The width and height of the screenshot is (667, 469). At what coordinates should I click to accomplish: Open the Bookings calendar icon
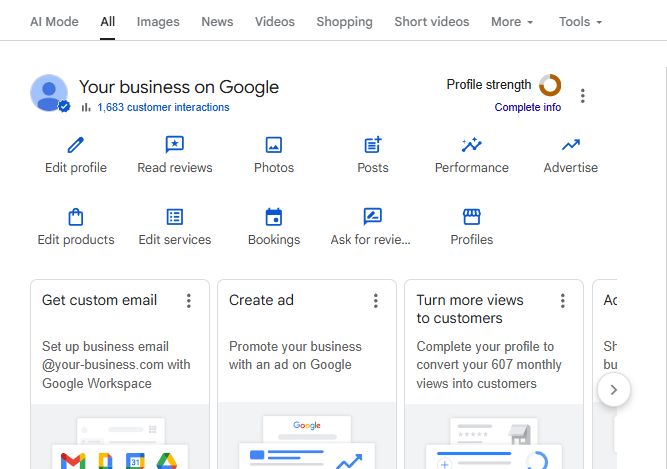pyautogui.click(x=274, y=217)
